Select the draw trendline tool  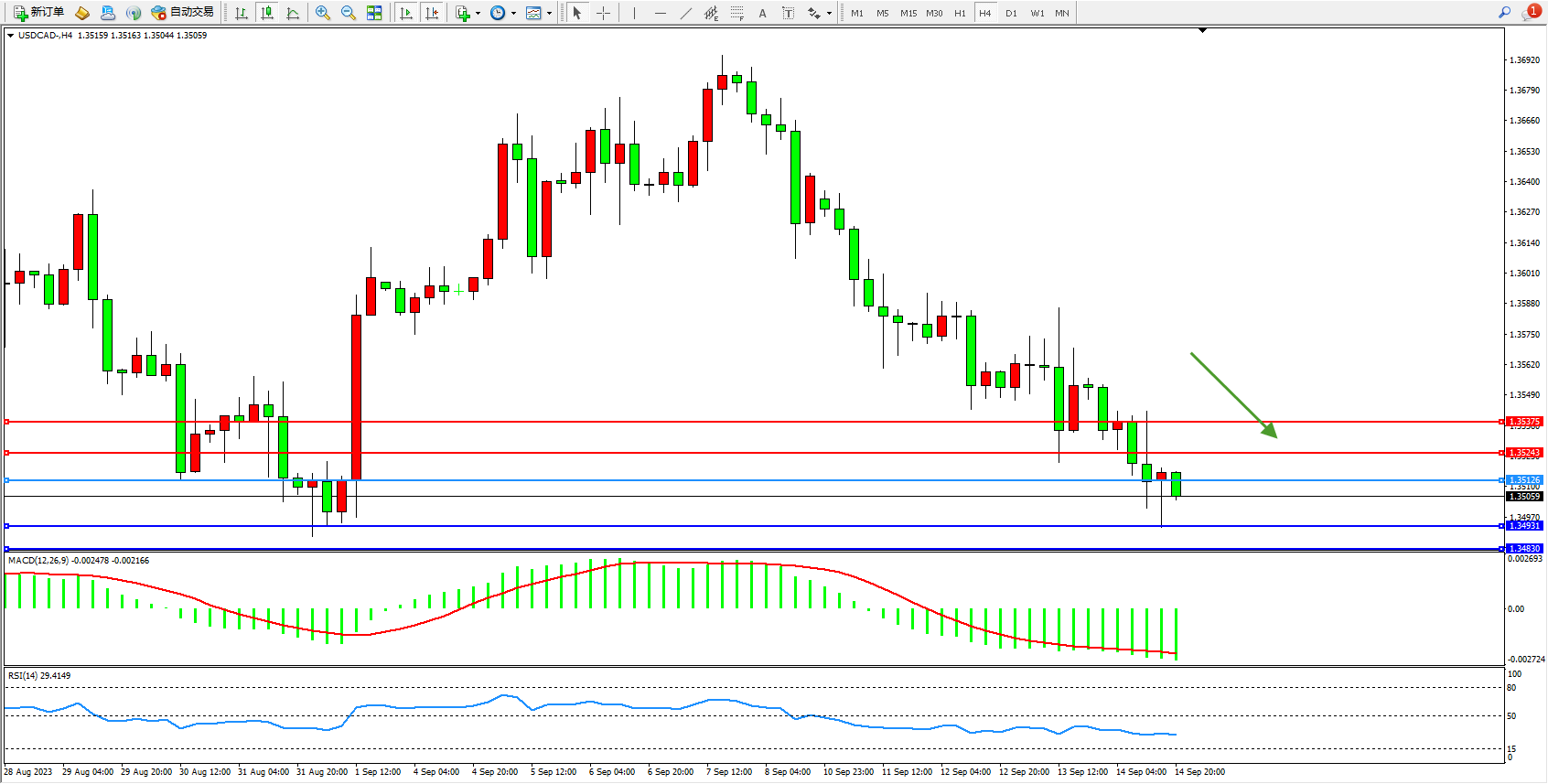[x=686, y=13]
